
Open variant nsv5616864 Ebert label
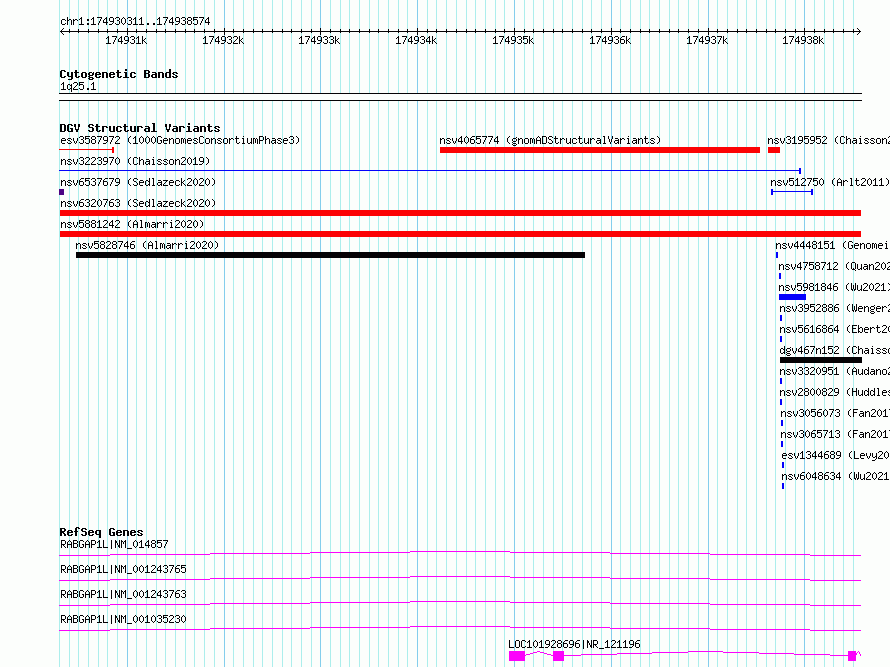834,329
